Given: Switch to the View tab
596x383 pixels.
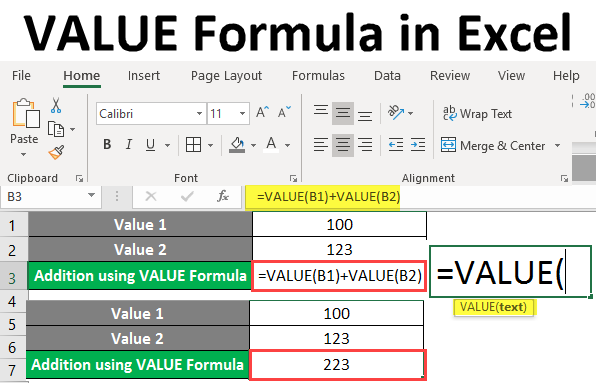Looking at the screenshot, I should [512, 75].
